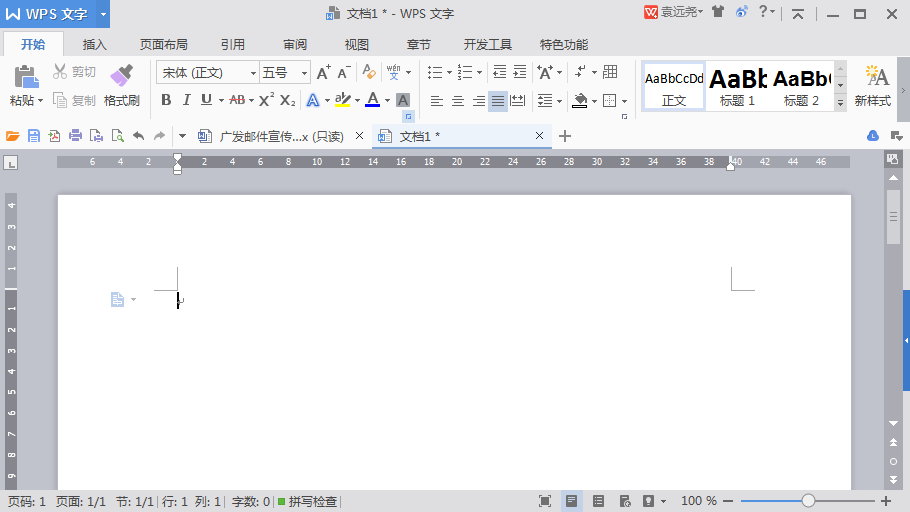Viewport: 910px width, 512px height.
Task: Click the Bold formatting button
Action: click(x=166, y=100)
